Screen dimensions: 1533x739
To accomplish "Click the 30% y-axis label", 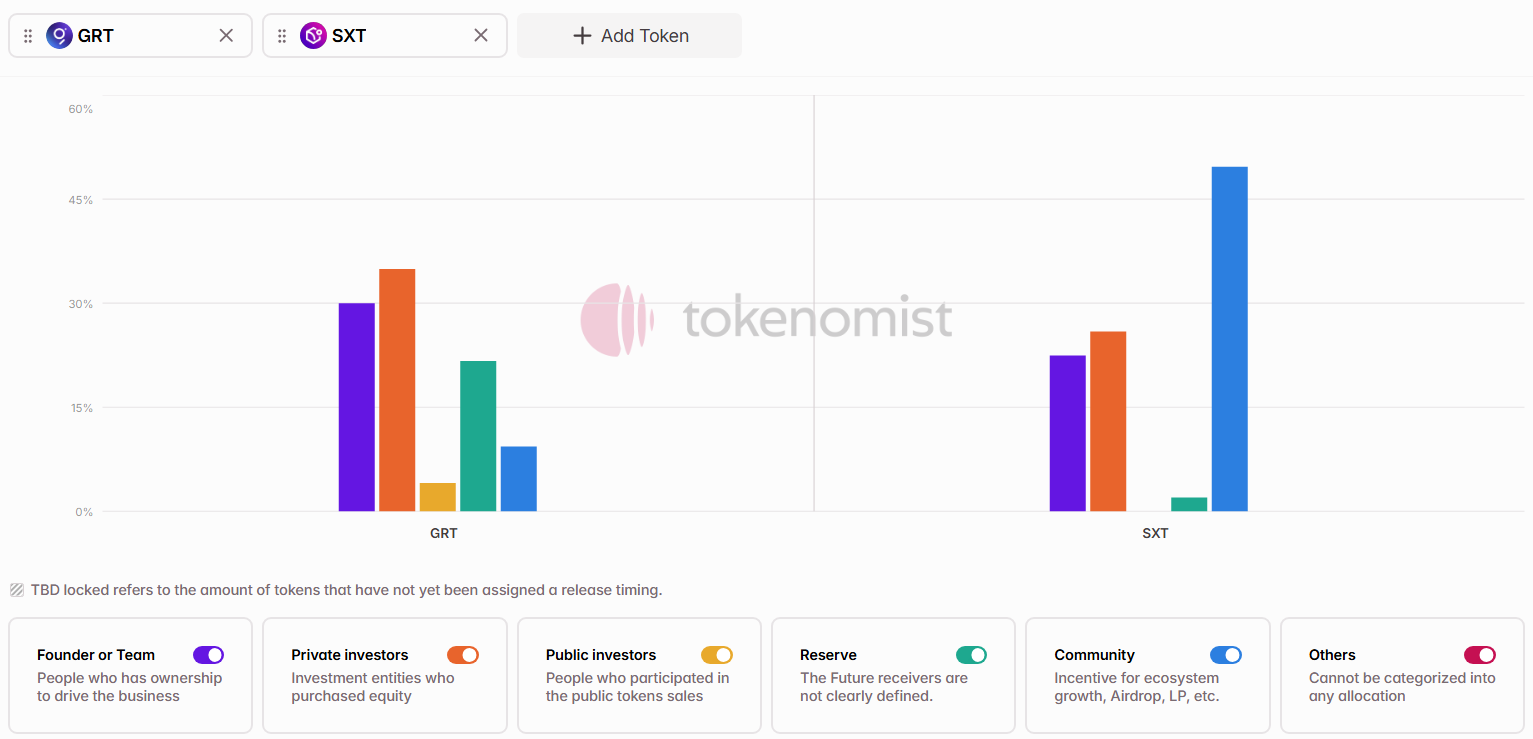I will point(80,304).
